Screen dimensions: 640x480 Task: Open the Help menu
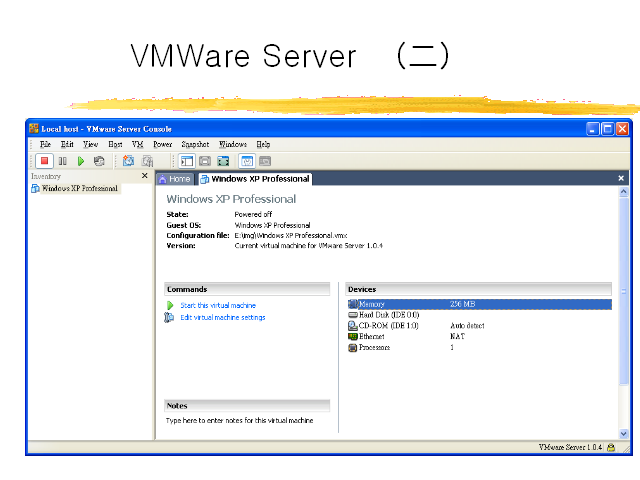click(x=263, y=144)
